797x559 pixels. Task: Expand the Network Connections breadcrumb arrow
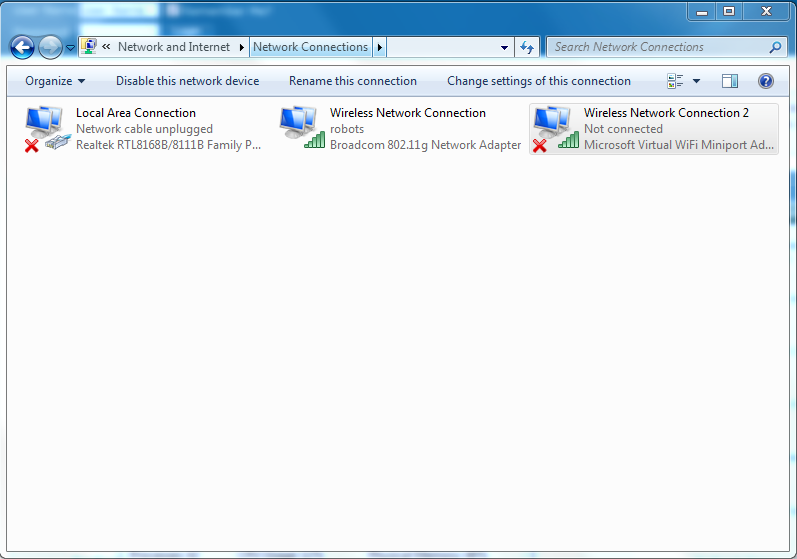click(380, 47)
